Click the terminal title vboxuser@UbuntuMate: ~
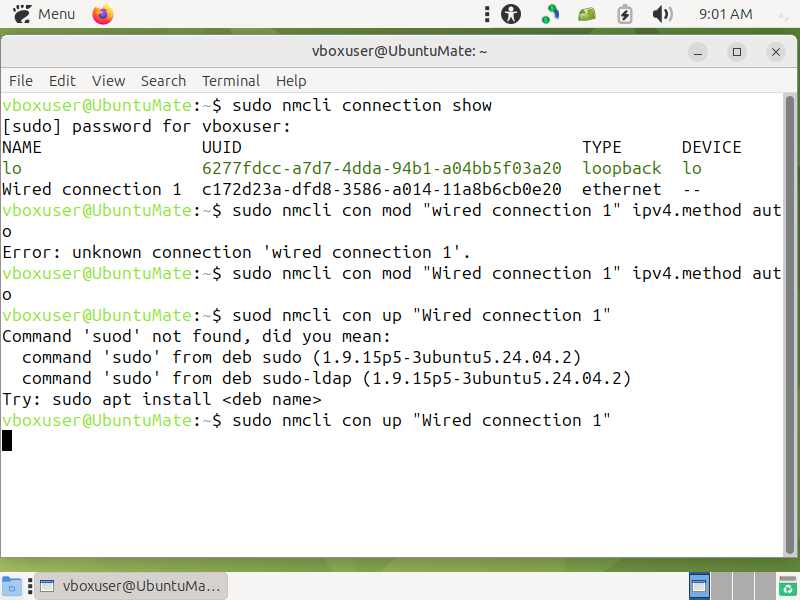This screenshot has width=800, height=600. pos(399,52)
